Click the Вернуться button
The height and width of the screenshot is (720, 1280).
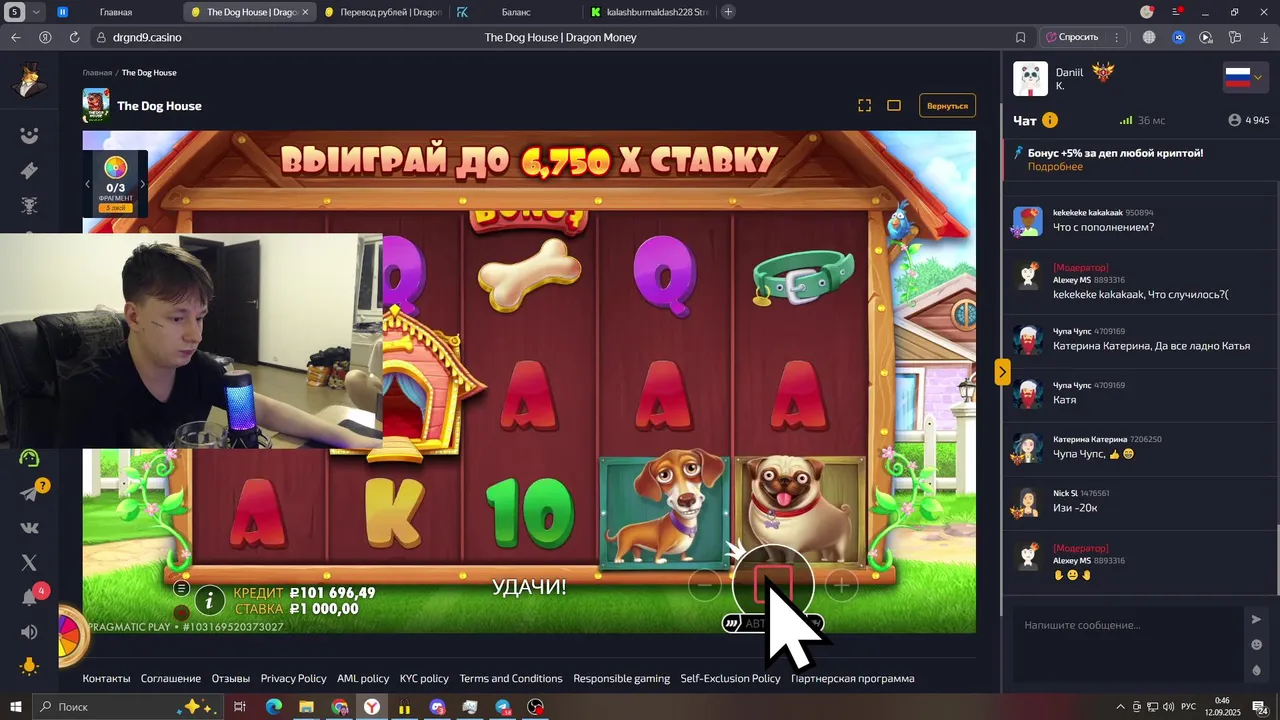(947, 106)
